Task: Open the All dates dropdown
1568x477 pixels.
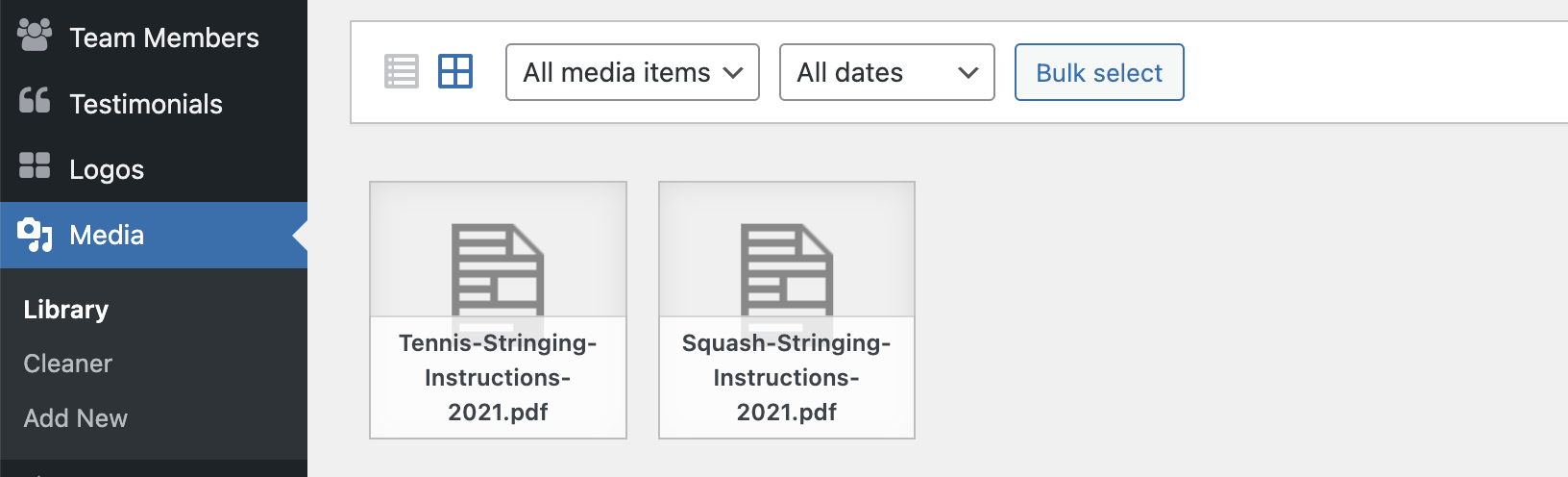Action: click(886, 72)
